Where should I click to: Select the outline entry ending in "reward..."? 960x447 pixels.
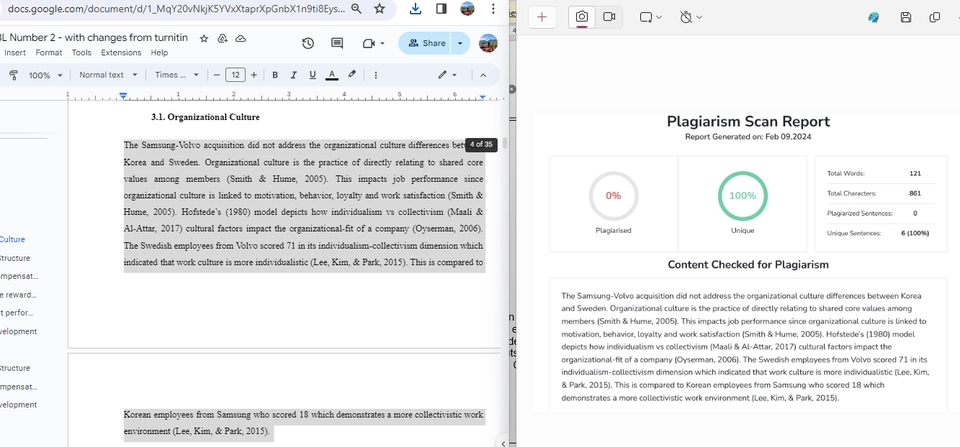(x=18, y=295)
